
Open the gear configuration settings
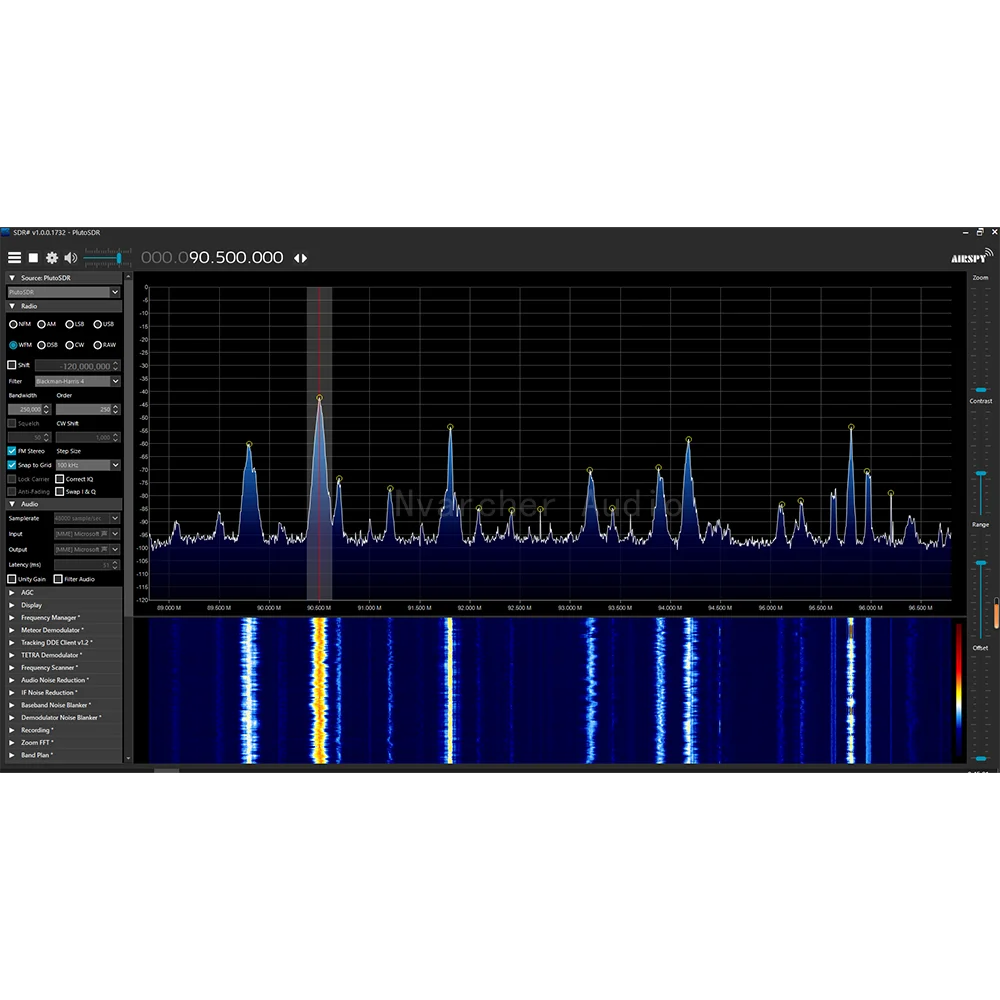(x=52, y=258)
